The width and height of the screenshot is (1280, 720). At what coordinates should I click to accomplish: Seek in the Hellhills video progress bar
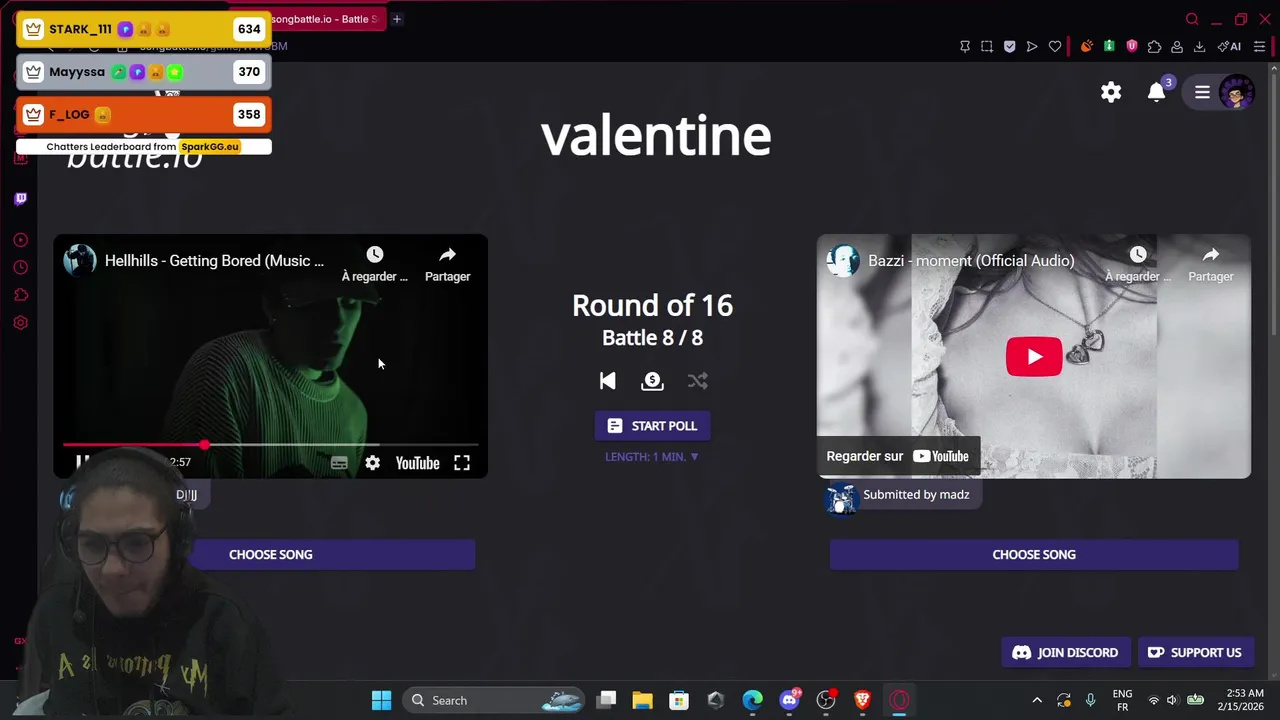click(x=270, y=445)
